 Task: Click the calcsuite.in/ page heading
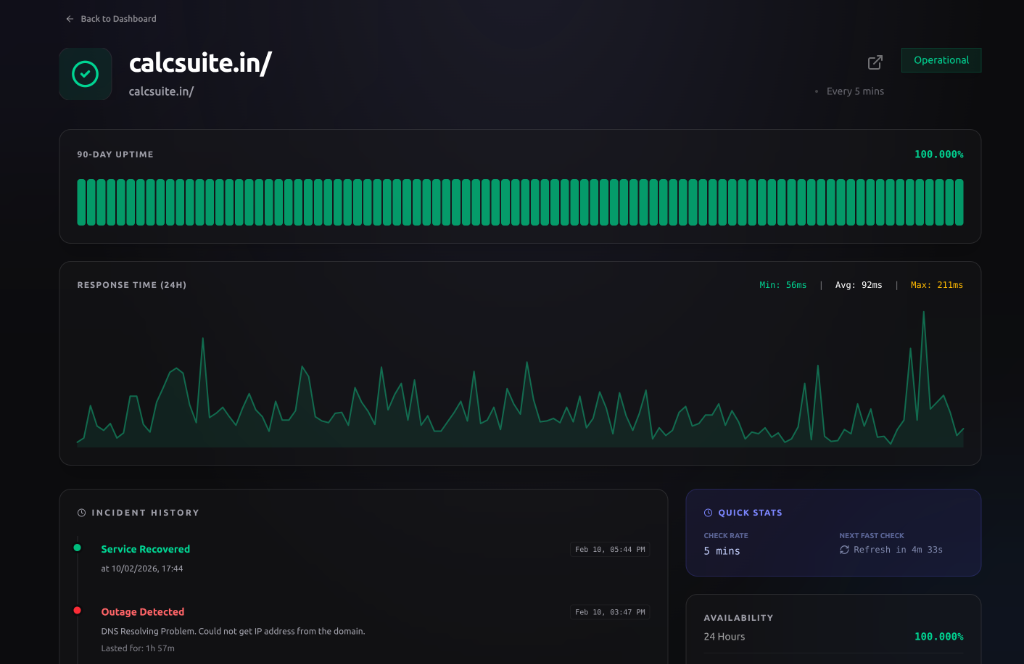(200, 64)
